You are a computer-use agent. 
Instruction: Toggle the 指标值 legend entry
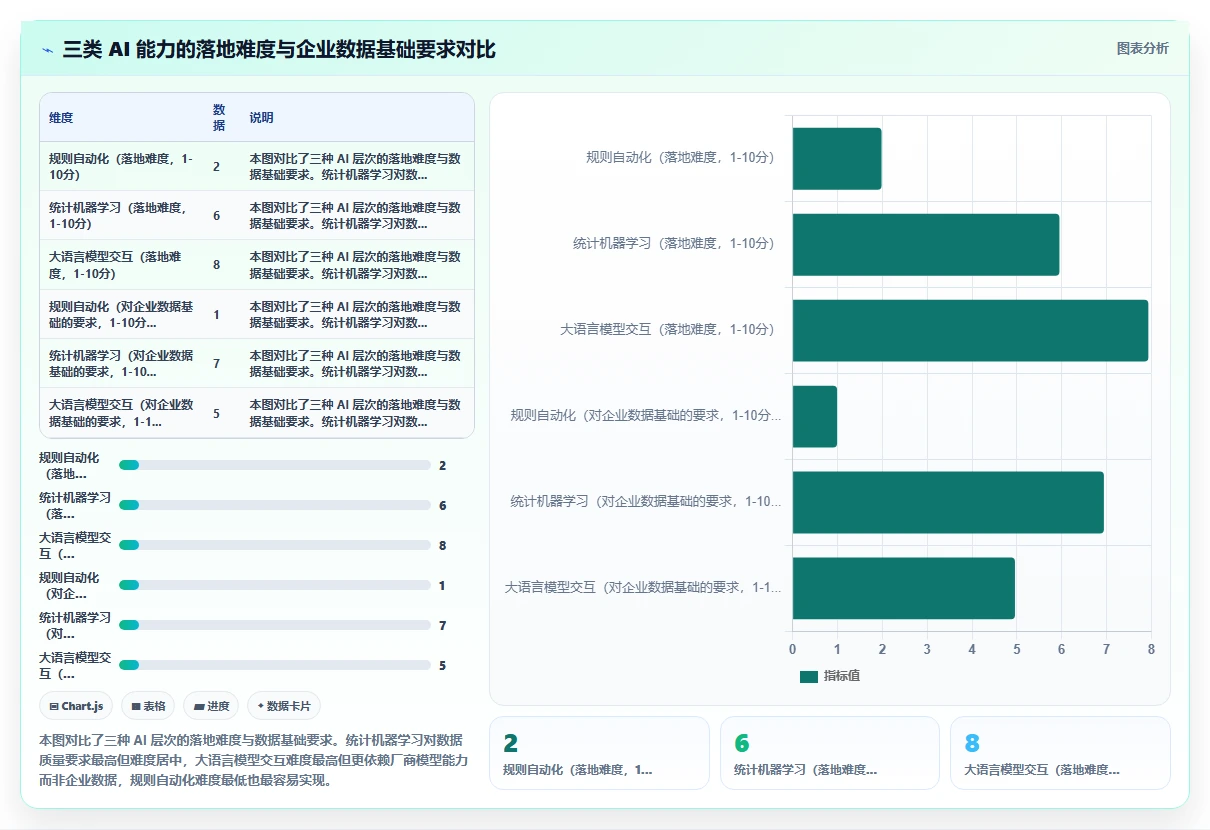click(830, 676)
